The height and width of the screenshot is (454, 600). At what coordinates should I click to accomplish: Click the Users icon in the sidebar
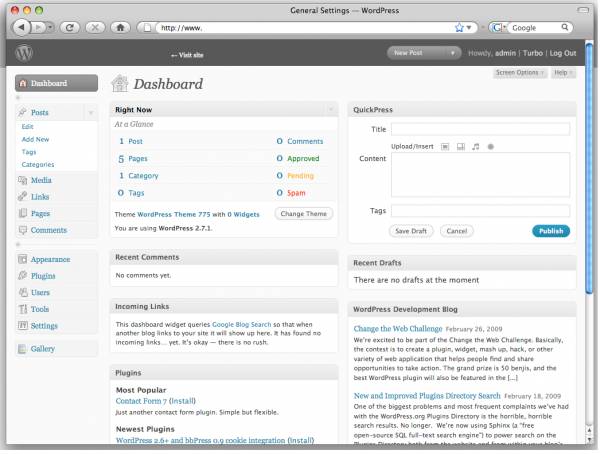[23, 292]
